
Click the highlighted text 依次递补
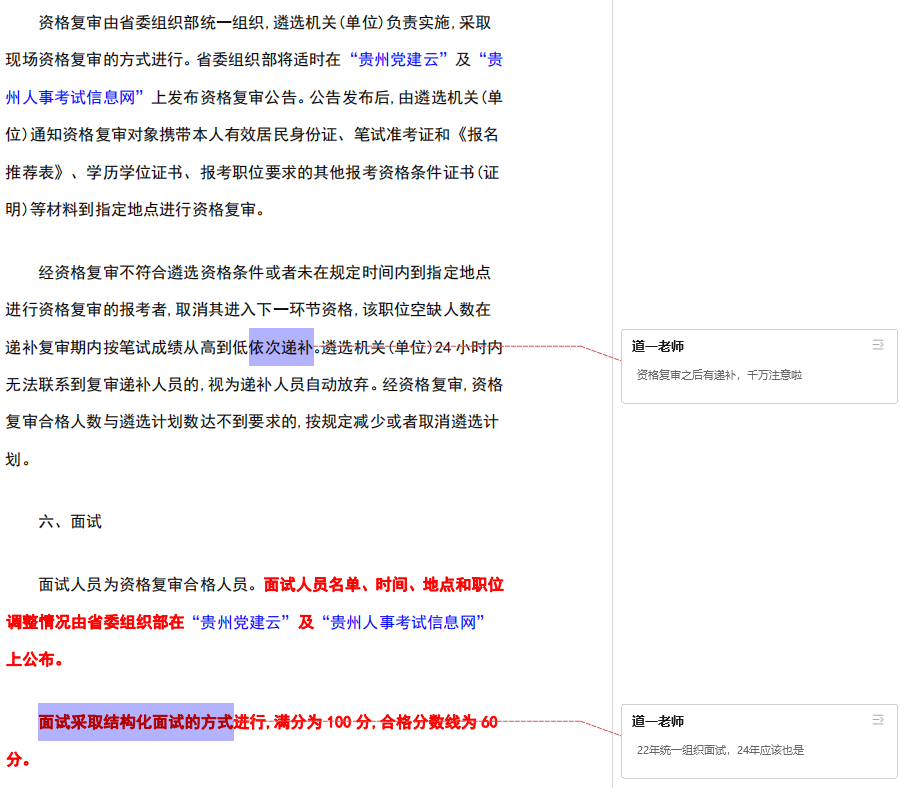pos(281,347)
